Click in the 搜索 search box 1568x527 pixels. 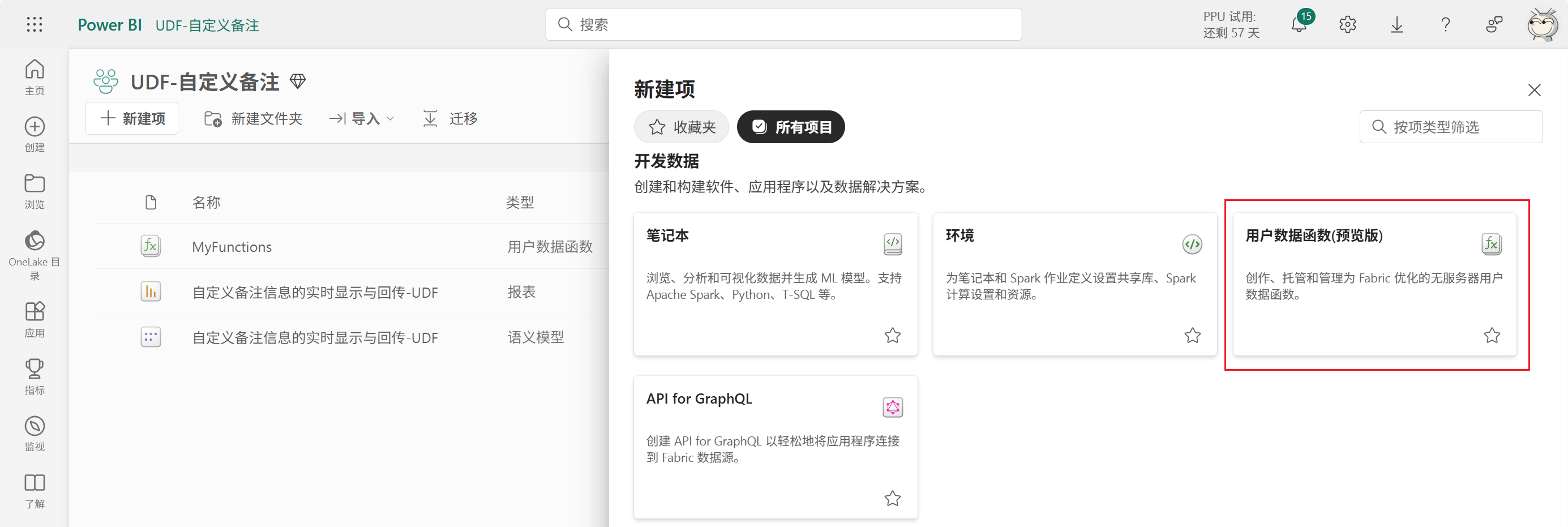click(x=783, y=24)
